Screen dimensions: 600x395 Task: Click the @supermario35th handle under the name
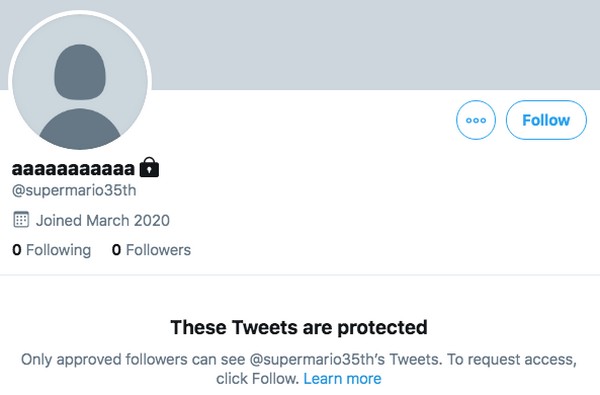(74, 190)
